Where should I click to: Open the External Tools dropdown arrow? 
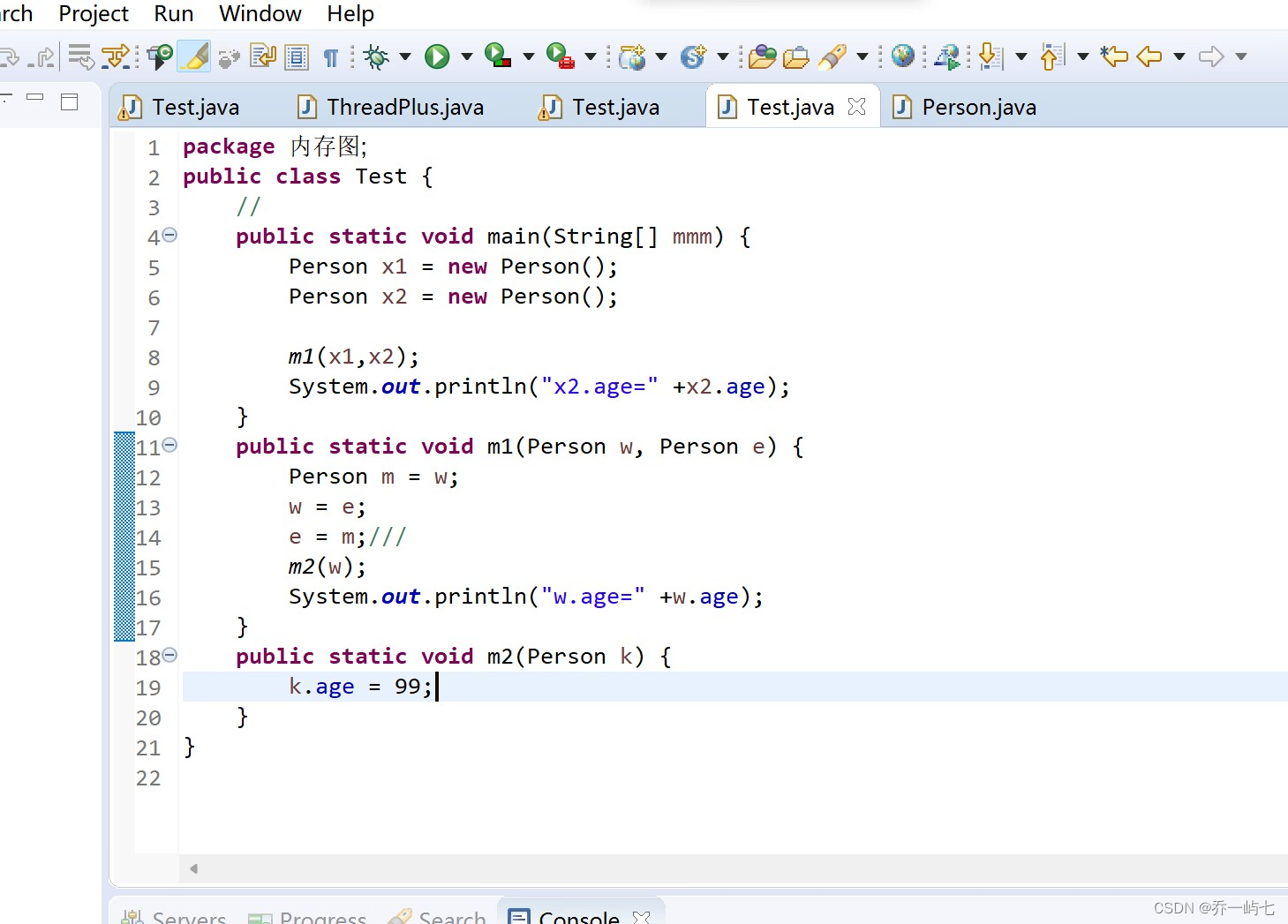click(591, 57)
